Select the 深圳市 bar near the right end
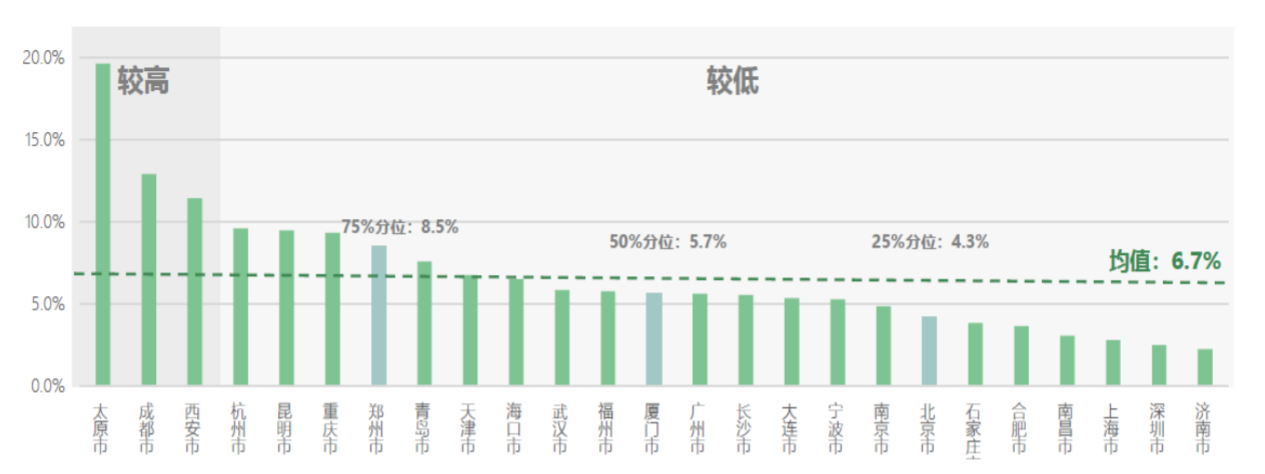Viewport: 1265px width, 474px height. [1158, 365]
